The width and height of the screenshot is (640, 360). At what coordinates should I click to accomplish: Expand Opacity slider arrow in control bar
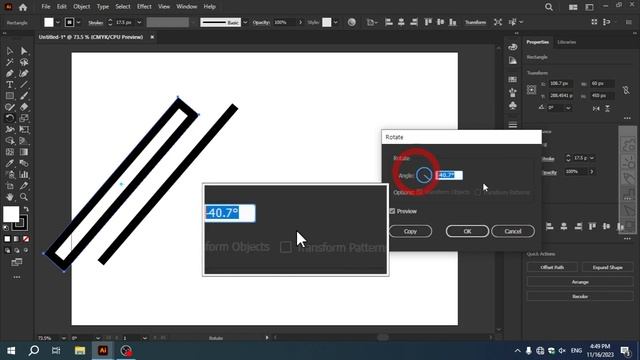pyautogui.click(x=300, y=22)
